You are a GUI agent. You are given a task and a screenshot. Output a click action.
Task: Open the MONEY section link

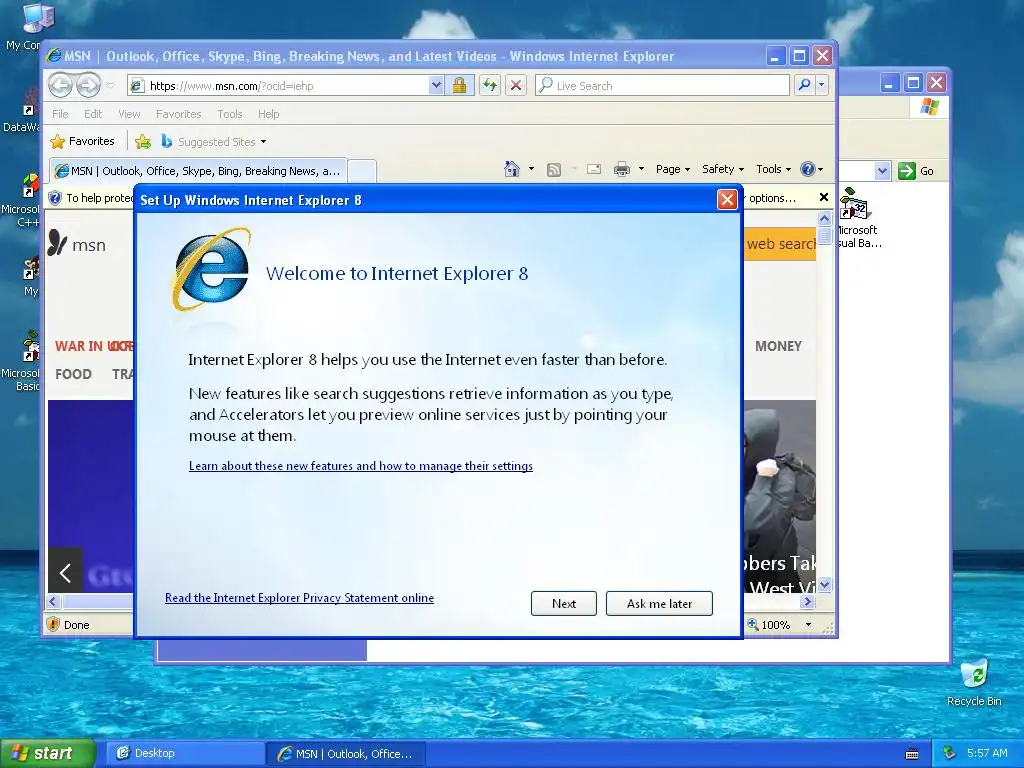778,346
